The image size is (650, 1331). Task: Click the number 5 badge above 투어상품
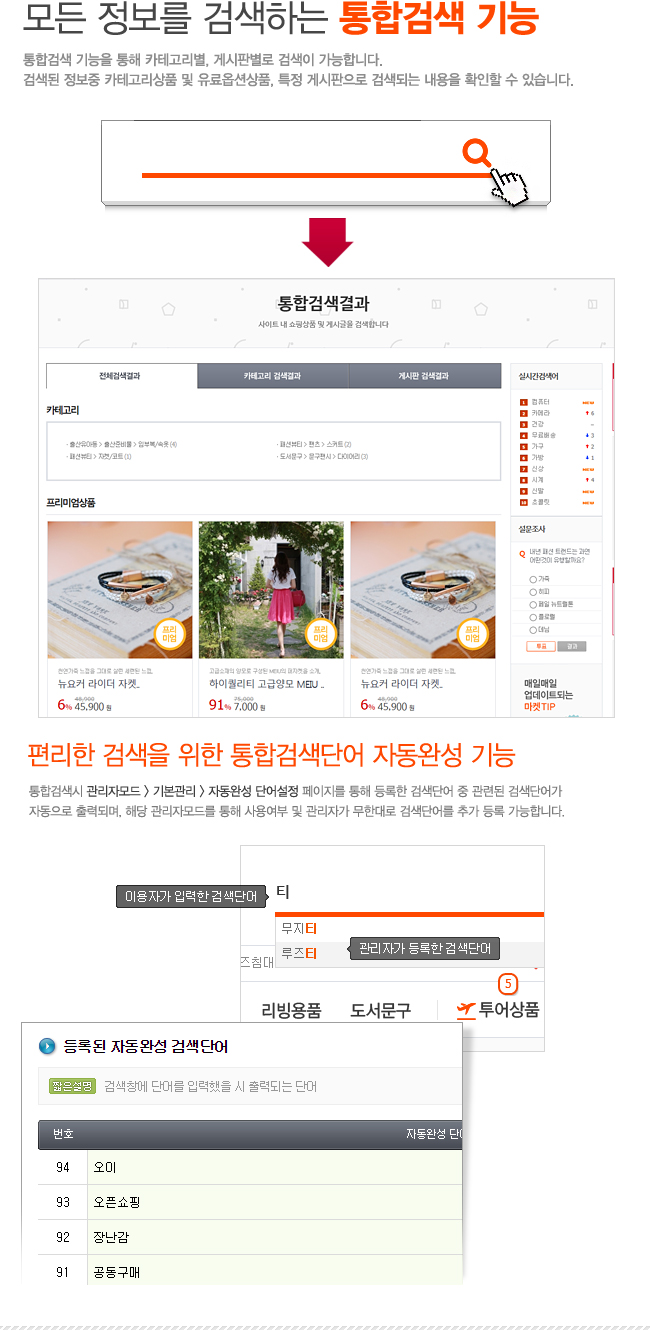(507, 984)
